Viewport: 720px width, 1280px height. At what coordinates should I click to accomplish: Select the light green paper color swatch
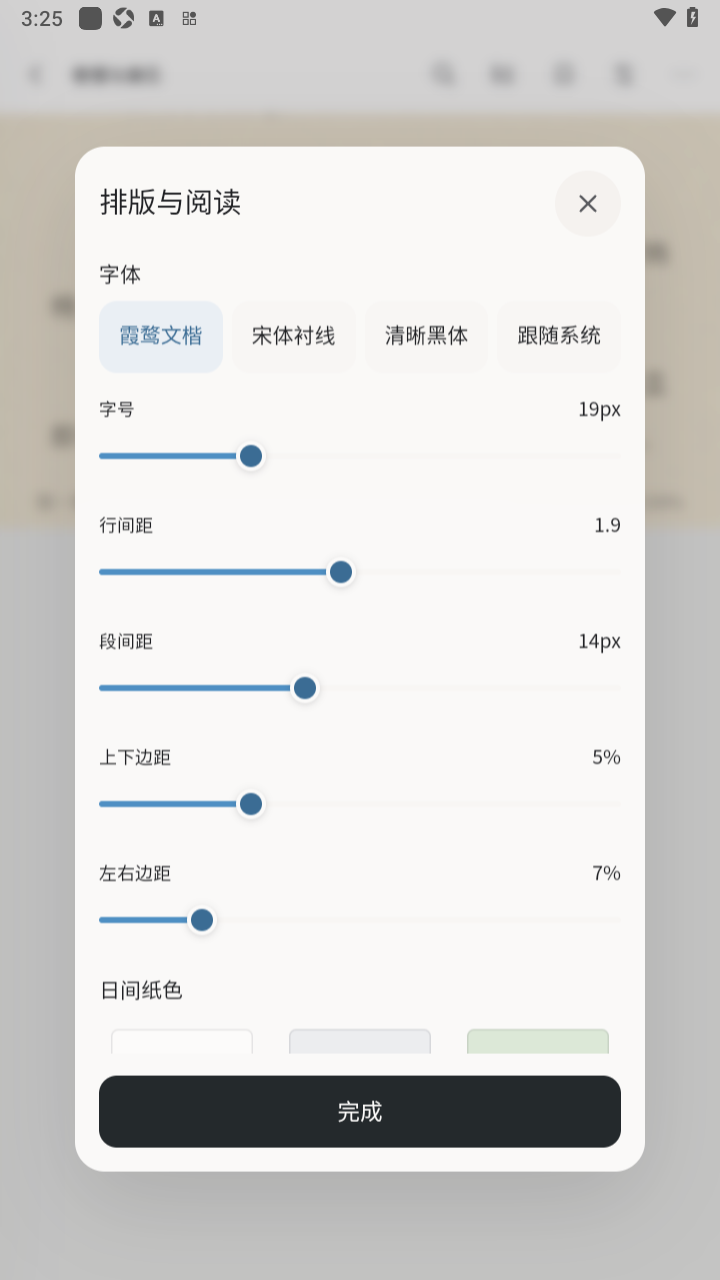(538, 1041)
